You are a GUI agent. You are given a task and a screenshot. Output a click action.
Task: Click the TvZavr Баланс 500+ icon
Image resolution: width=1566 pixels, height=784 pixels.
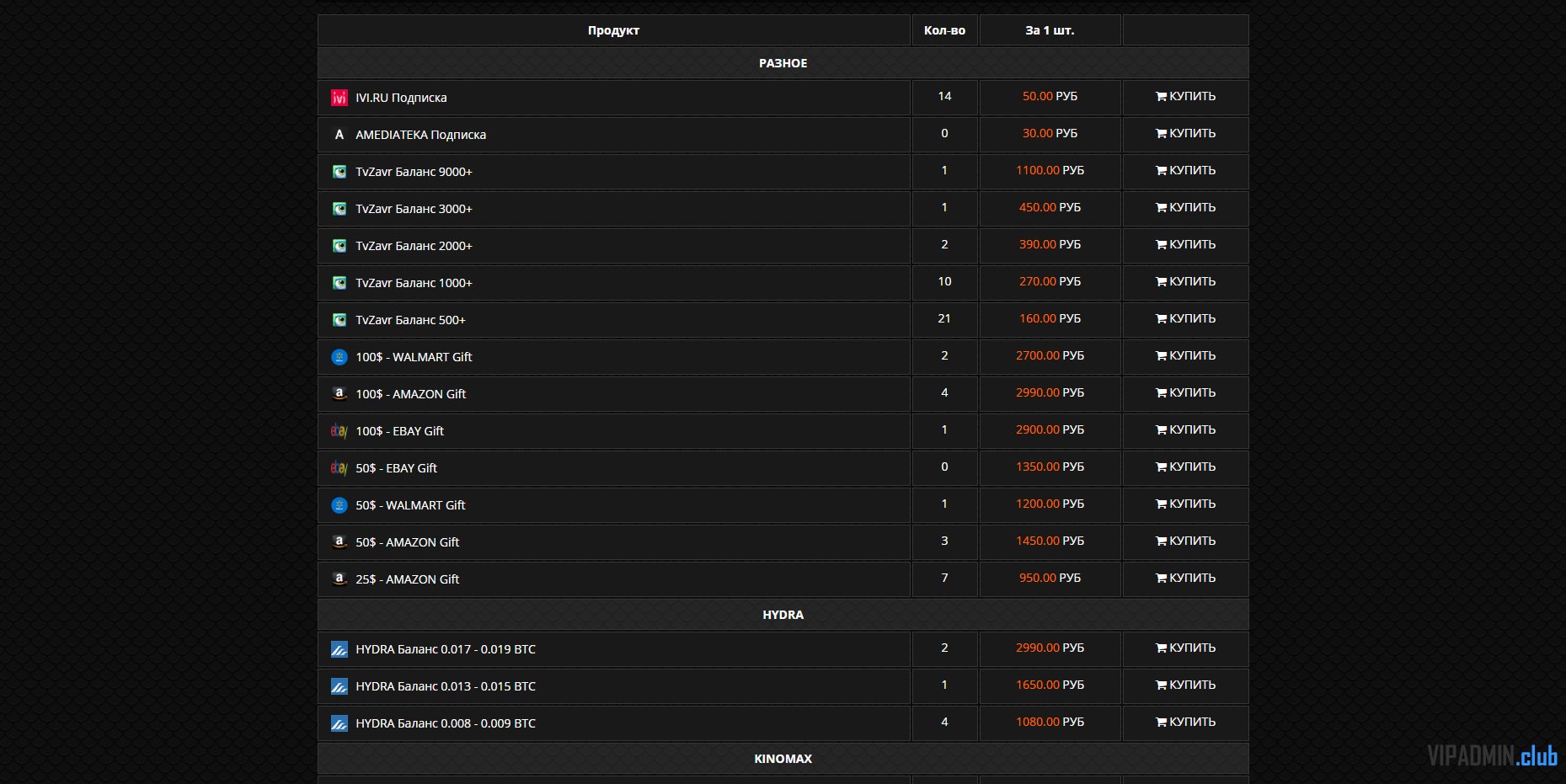point(339,320)
